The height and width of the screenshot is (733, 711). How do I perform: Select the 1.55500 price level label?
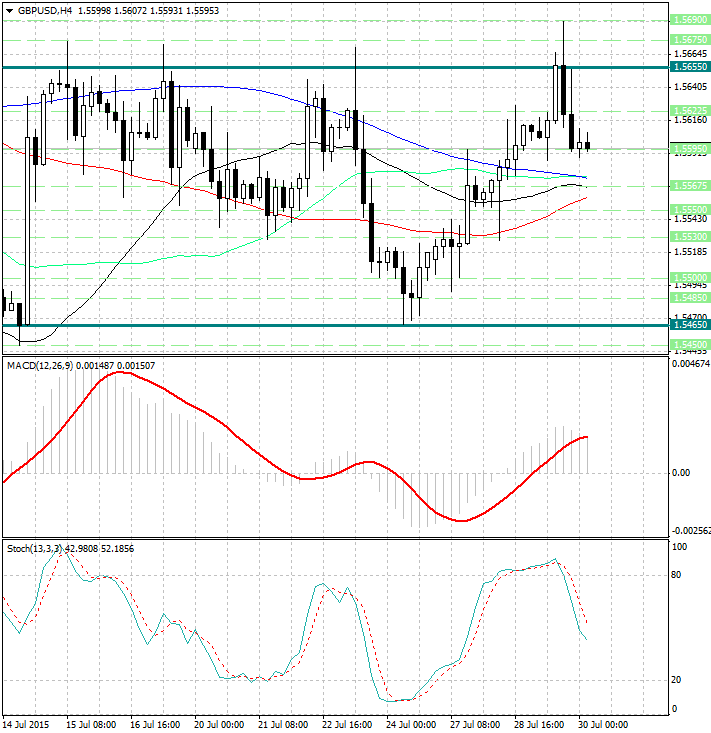(x=690, y=209)
